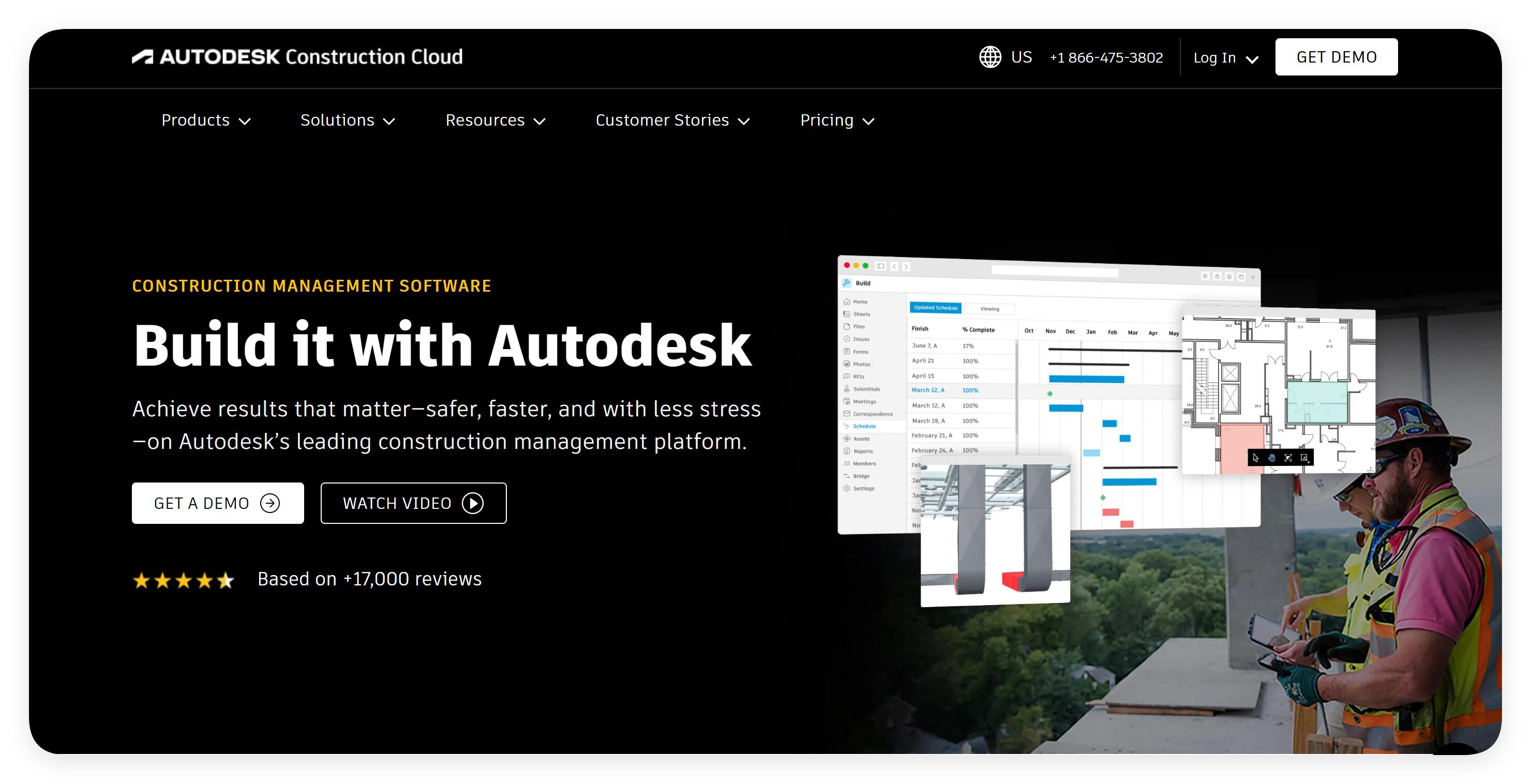Click the globe region icon
This screenshot has width=1531, height=784.
pos(989,57)
